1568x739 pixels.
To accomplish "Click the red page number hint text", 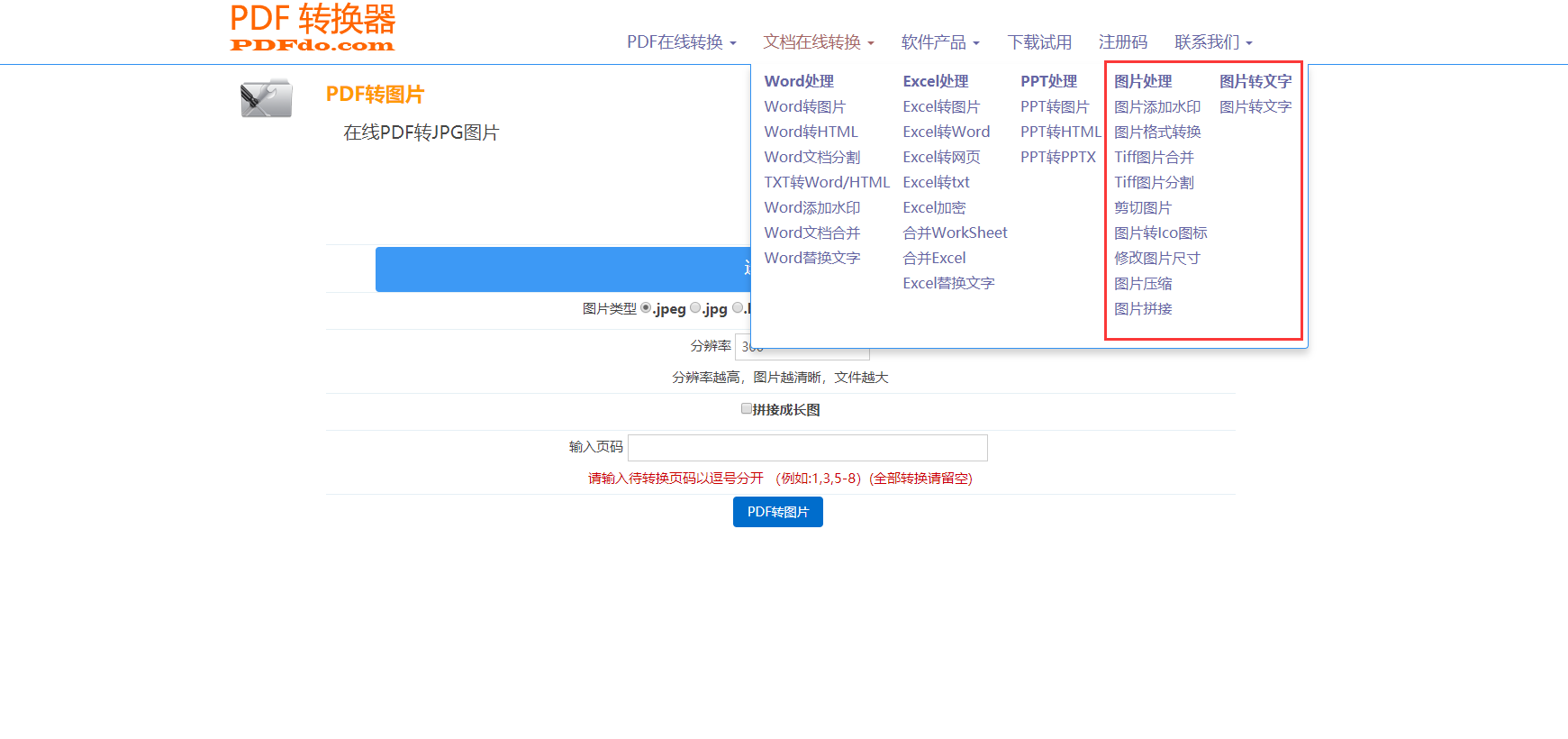I will click(x=780, y=478).
